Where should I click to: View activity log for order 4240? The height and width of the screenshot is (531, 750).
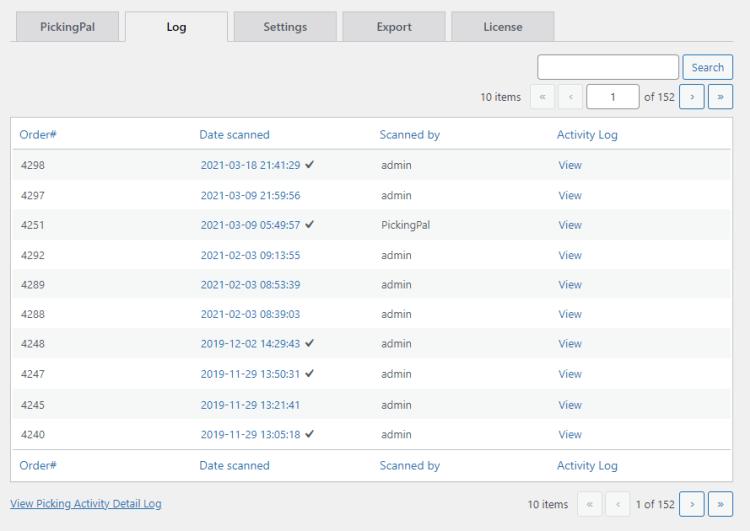[569, 434]
